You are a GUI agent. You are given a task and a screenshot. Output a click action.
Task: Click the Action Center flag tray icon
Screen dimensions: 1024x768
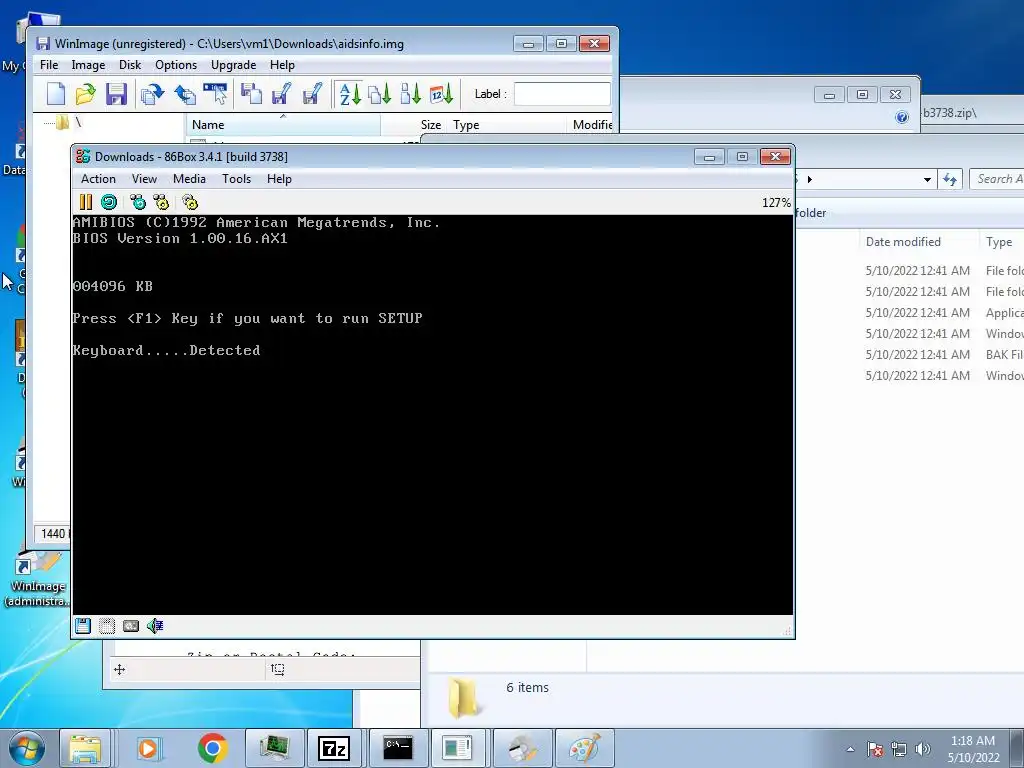(x=875, y=749)
